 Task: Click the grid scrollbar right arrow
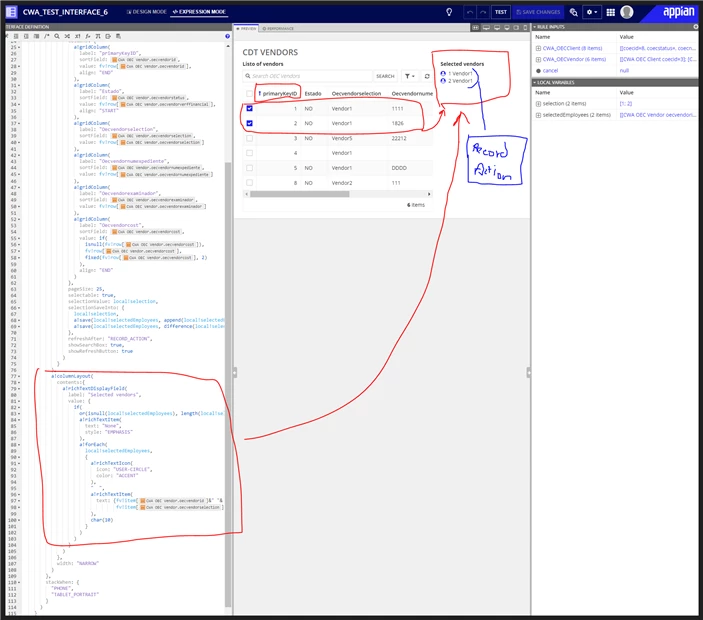tap(429, 194)
